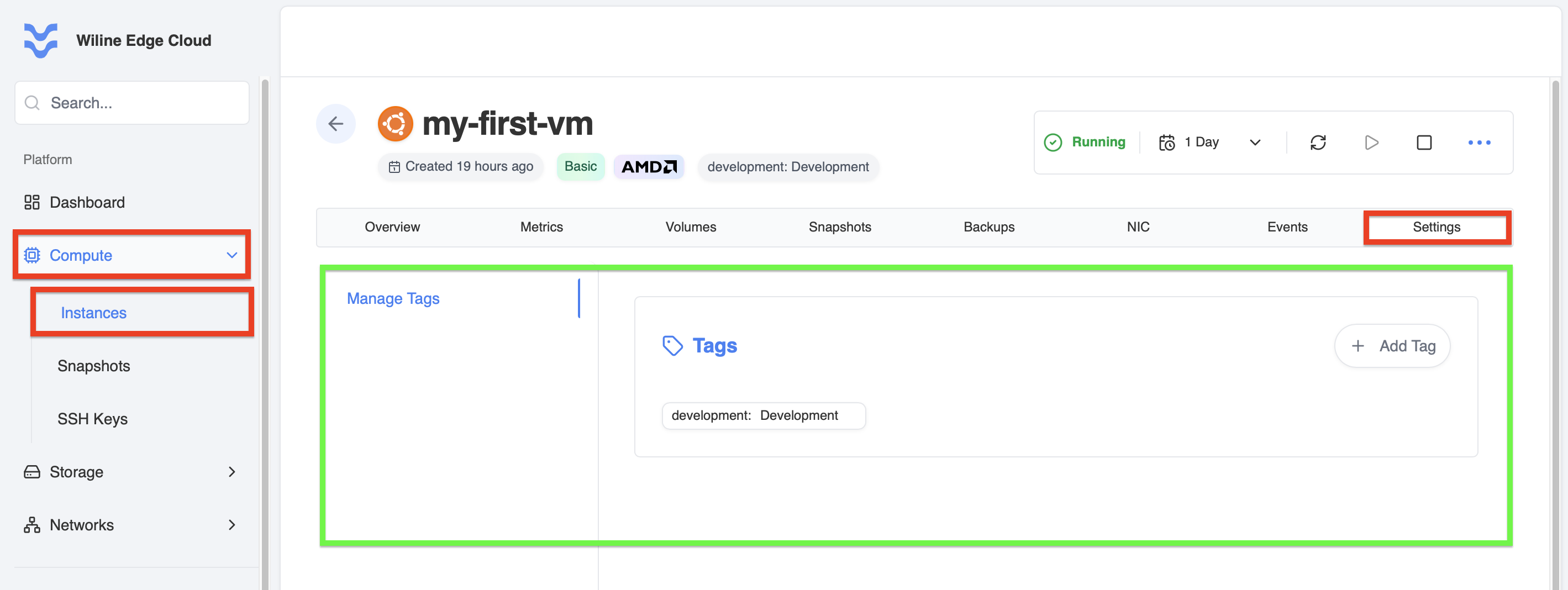Switch to the Snapshots tab
The width and height of the screenshot is (1568, 590).
pos(839,227)
